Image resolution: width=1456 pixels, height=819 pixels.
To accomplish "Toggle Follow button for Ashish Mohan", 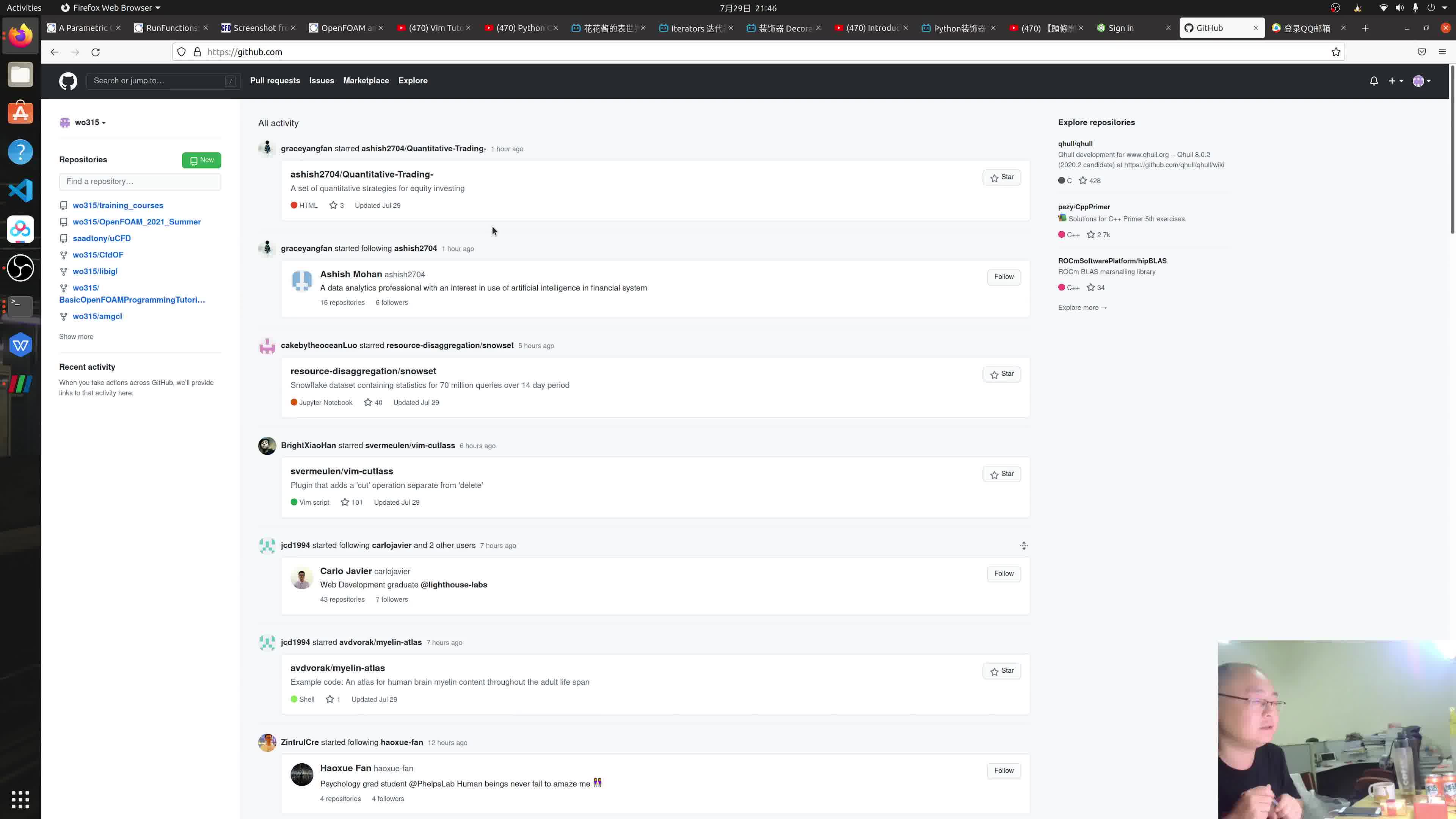I will click(x=1002, y=276).
